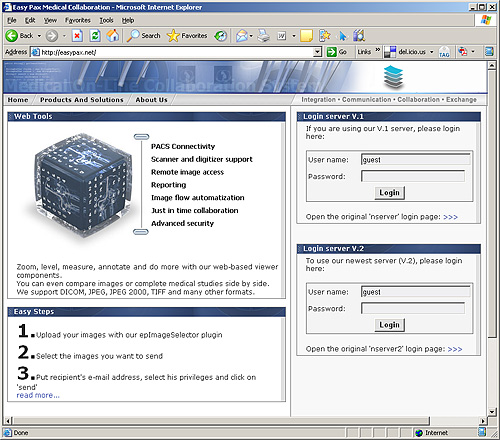Screen dimensions: 500x440
Task: Click the Login button for server V.2
Action: [x=389, y=325]
